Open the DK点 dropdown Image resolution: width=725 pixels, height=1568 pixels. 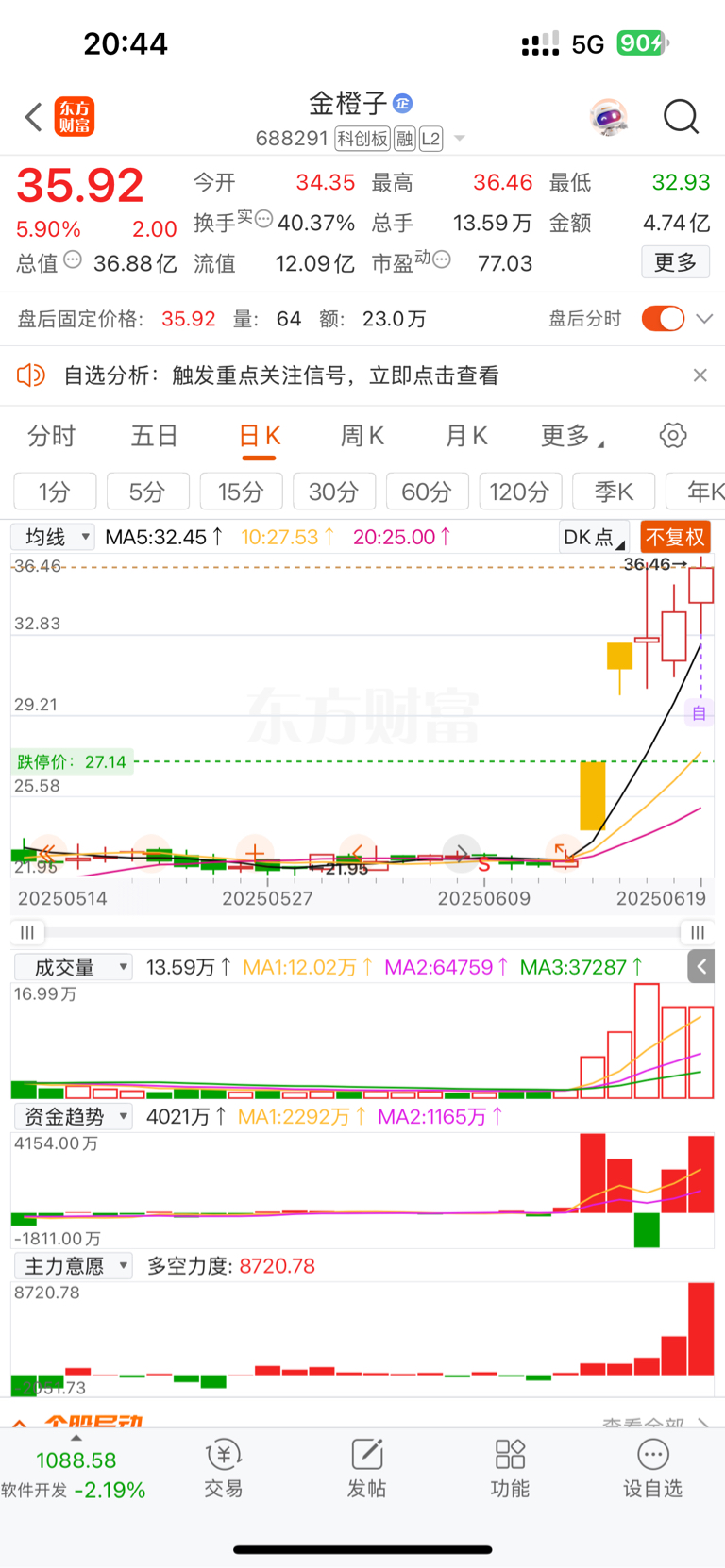click(594, 537)
